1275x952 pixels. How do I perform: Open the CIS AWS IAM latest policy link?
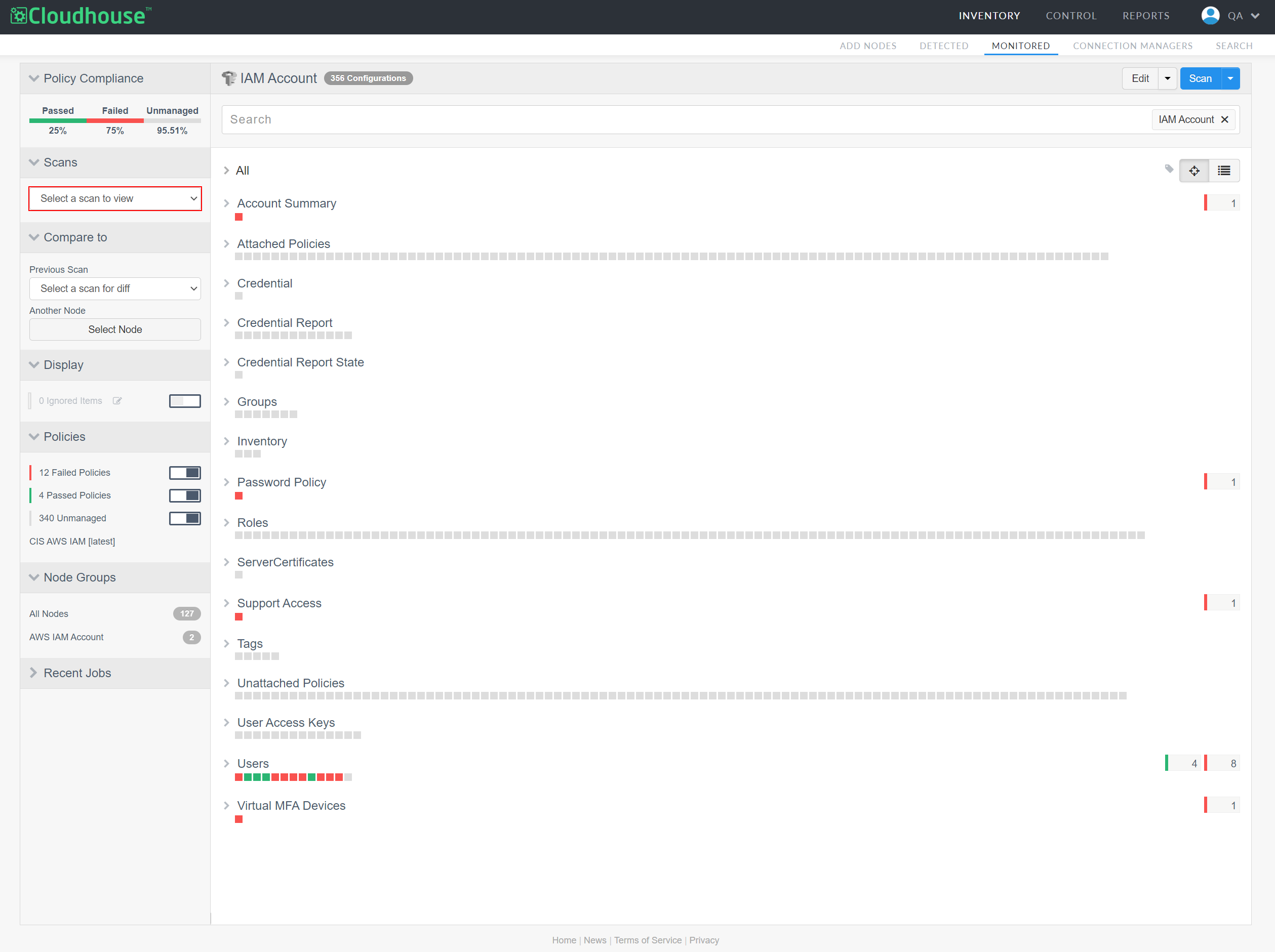coord(72,541)
